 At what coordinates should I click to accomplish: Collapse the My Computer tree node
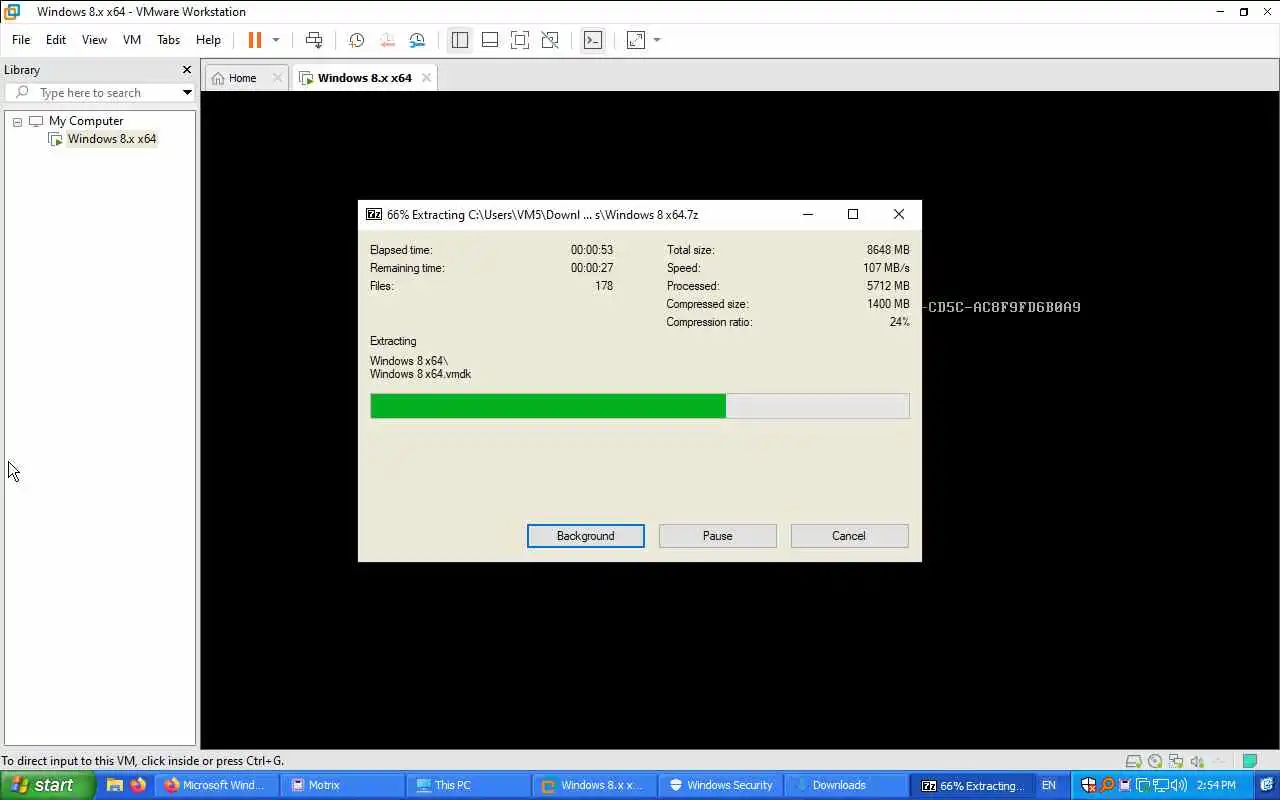tap(17, 121)
